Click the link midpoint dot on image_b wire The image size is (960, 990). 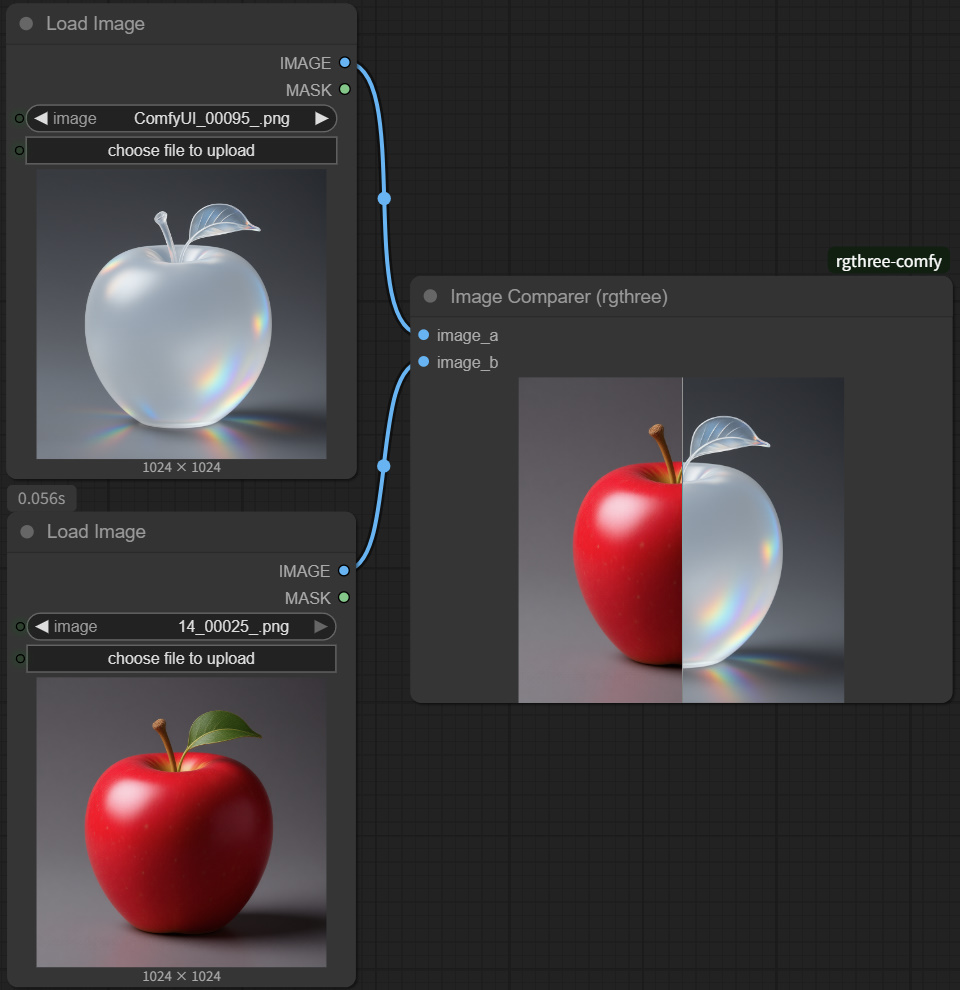click(383, 466)
